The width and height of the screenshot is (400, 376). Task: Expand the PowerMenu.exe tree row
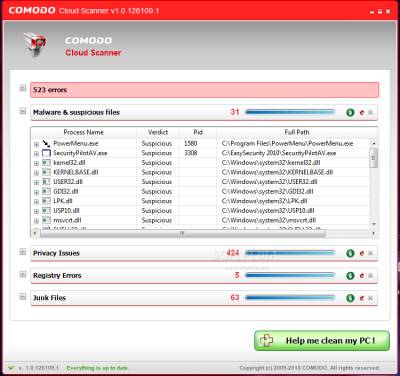tap(36, 144)
